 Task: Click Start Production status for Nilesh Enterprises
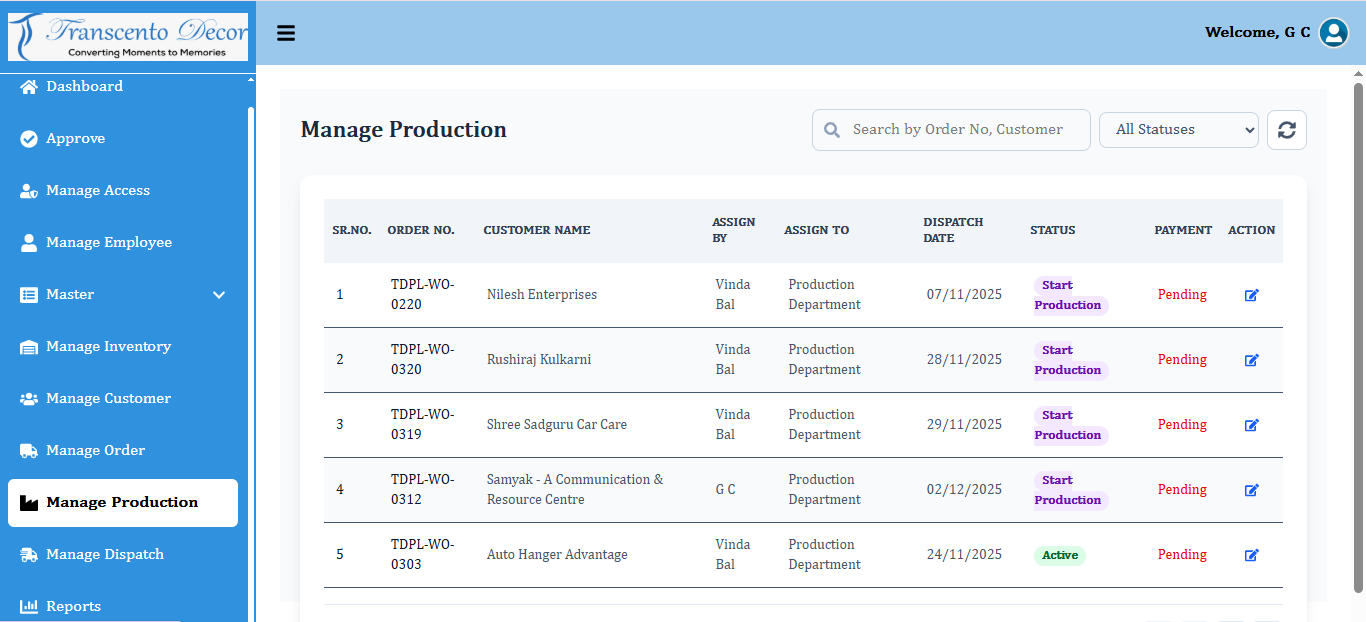[1069, 295]
